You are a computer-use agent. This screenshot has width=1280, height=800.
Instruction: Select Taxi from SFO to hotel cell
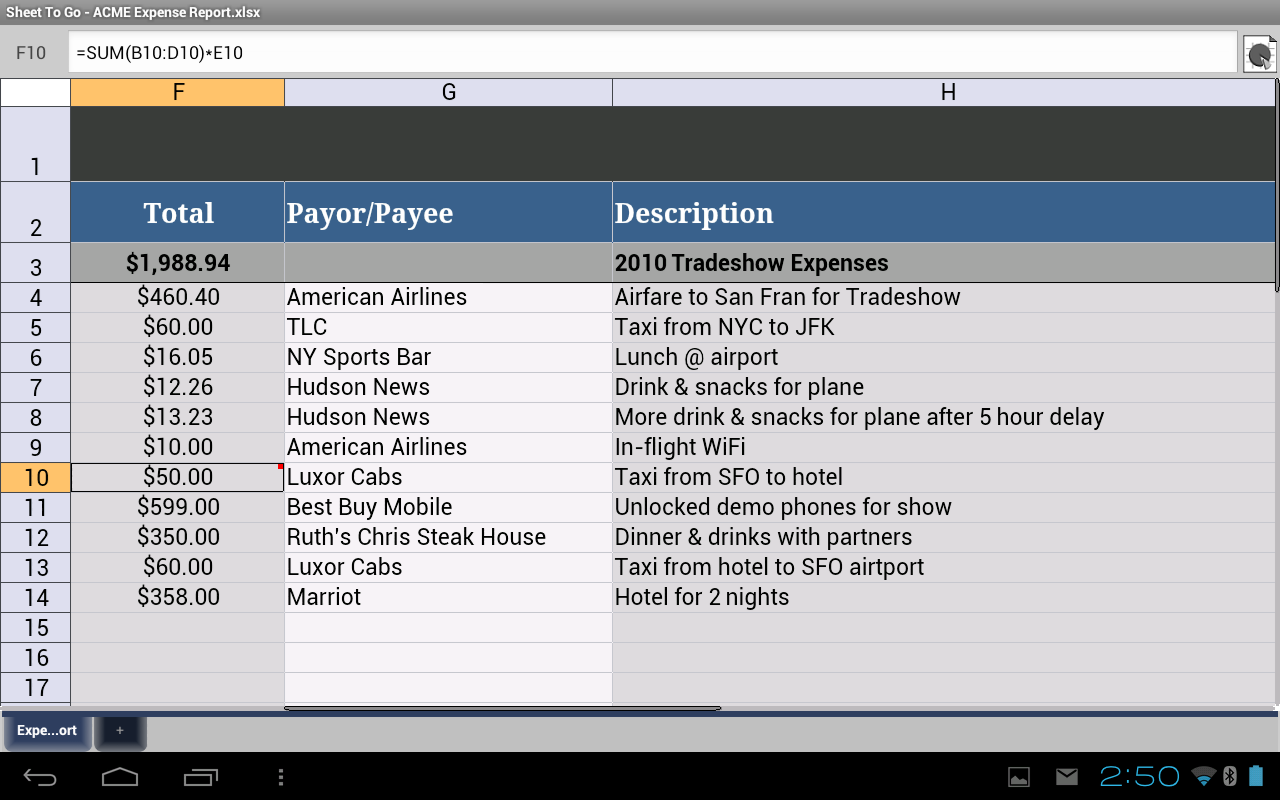(x=944, y=477)
